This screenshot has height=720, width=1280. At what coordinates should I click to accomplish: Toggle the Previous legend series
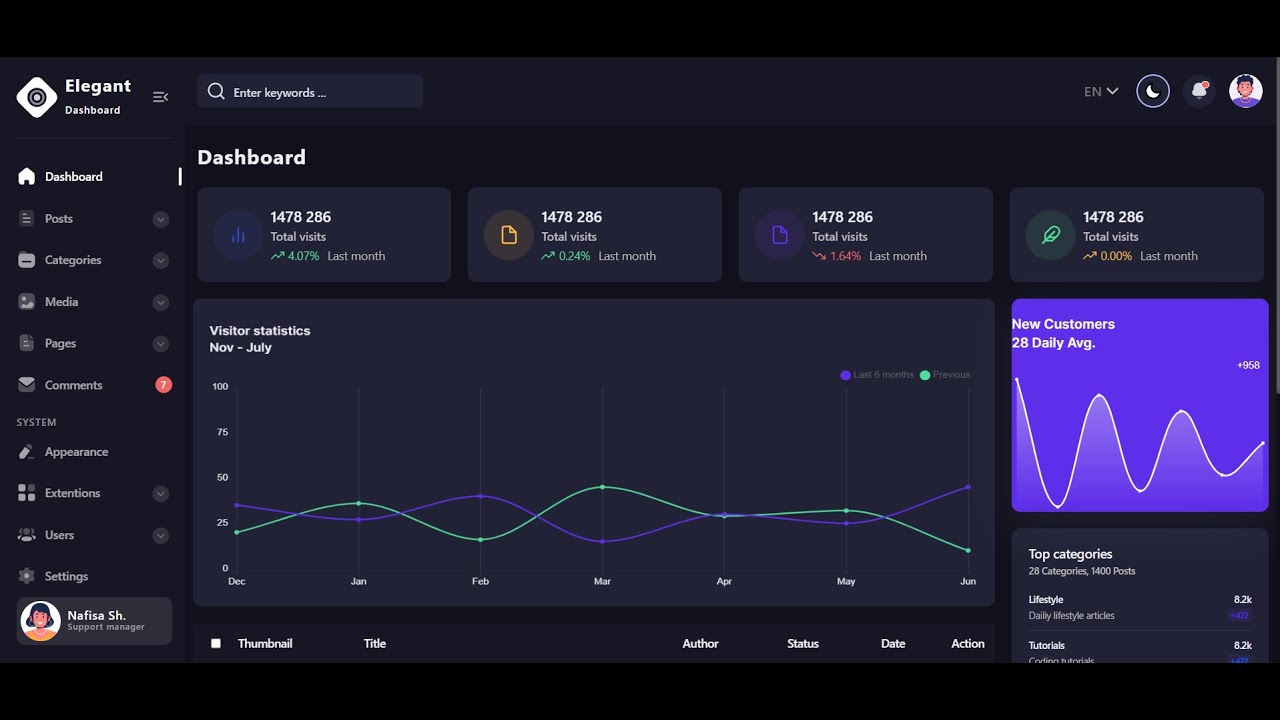[x=945, y=375]
